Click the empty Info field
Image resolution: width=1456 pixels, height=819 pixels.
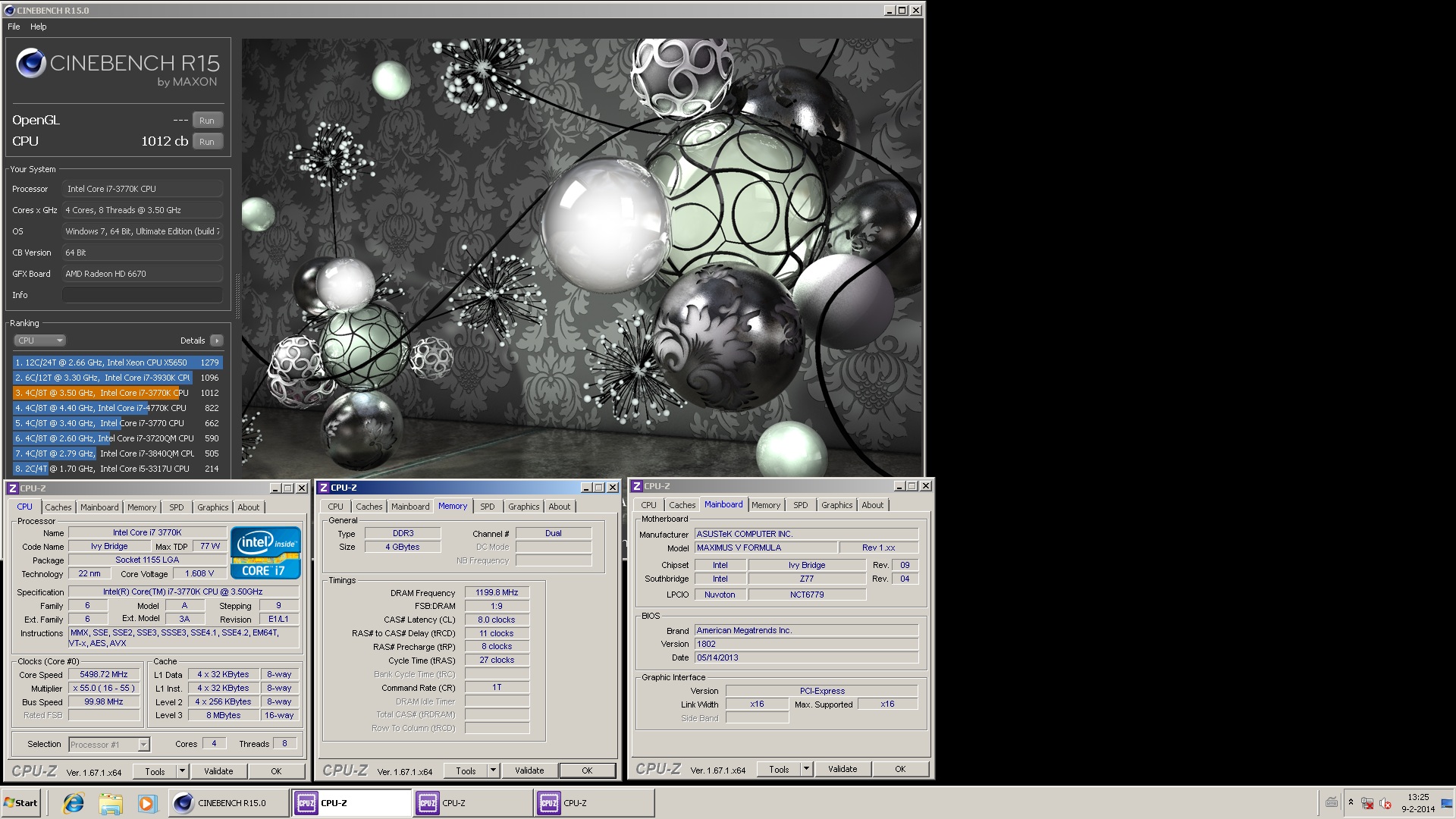click(x=143, y=295)
